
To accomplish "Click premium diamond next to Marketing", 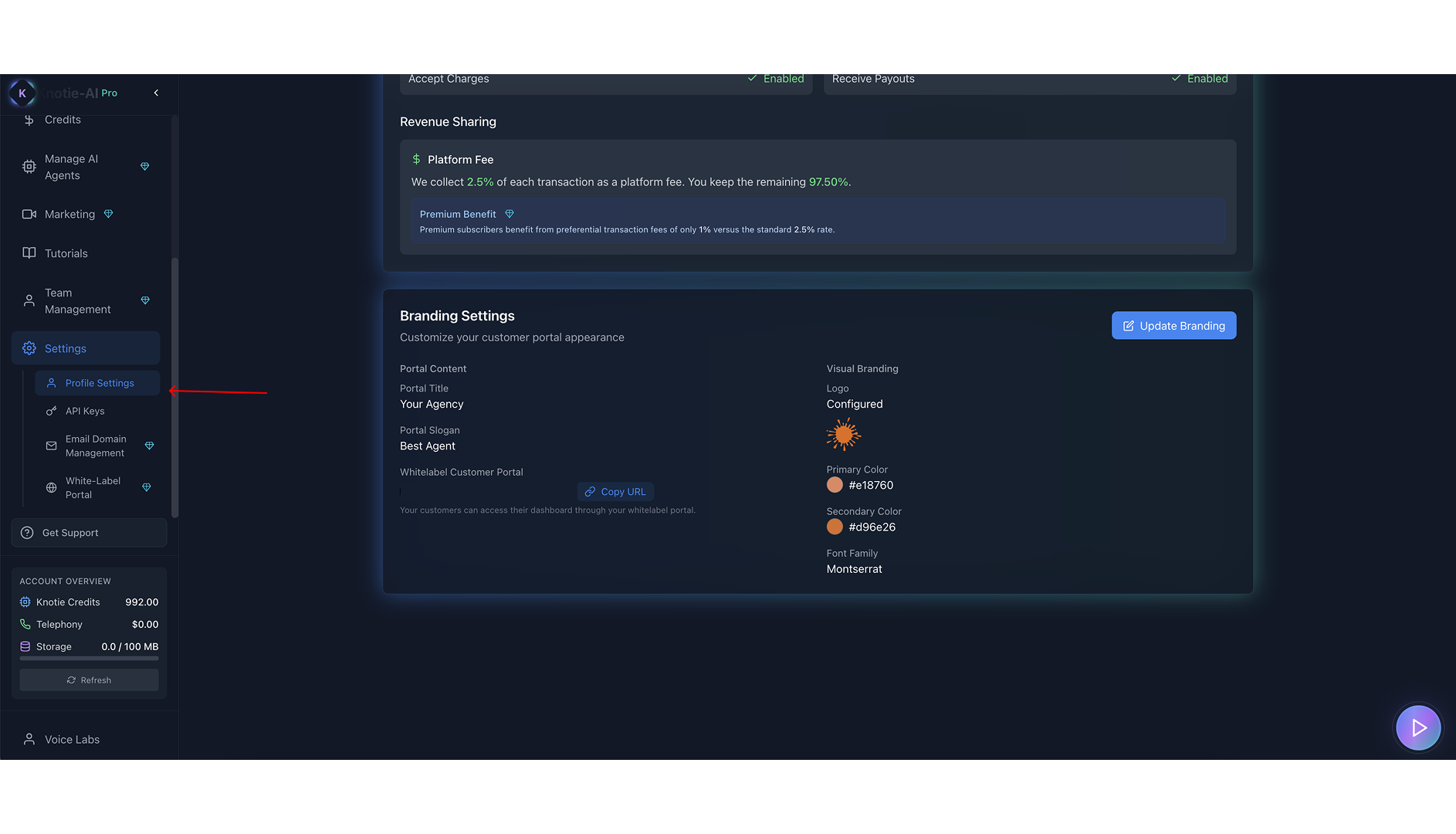I will click(x=109, y=214).
